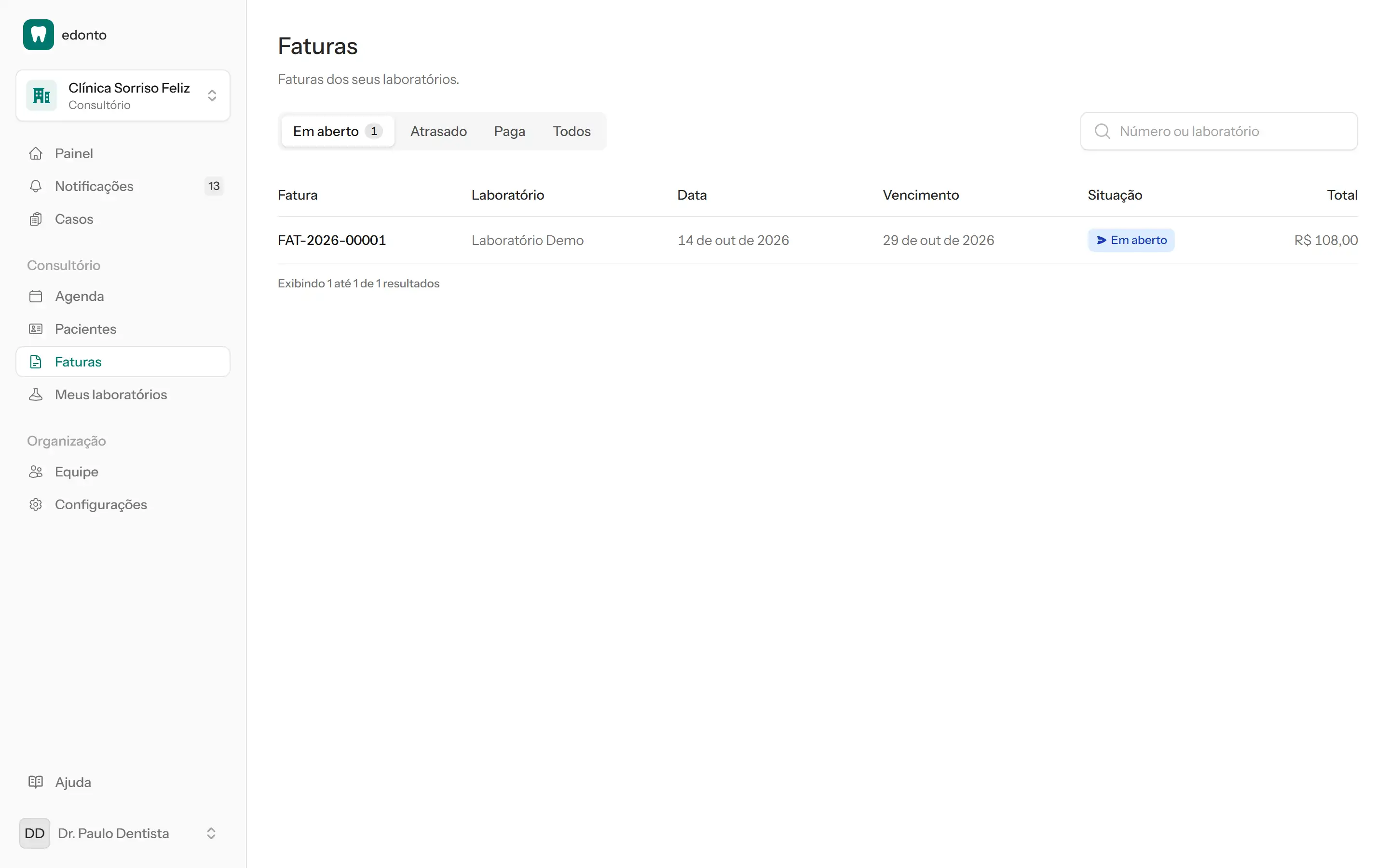The height and width of the screenshot is (868, 1389).
Task: Switch to the Atrasado tab
Action: (x=438, y=132)
